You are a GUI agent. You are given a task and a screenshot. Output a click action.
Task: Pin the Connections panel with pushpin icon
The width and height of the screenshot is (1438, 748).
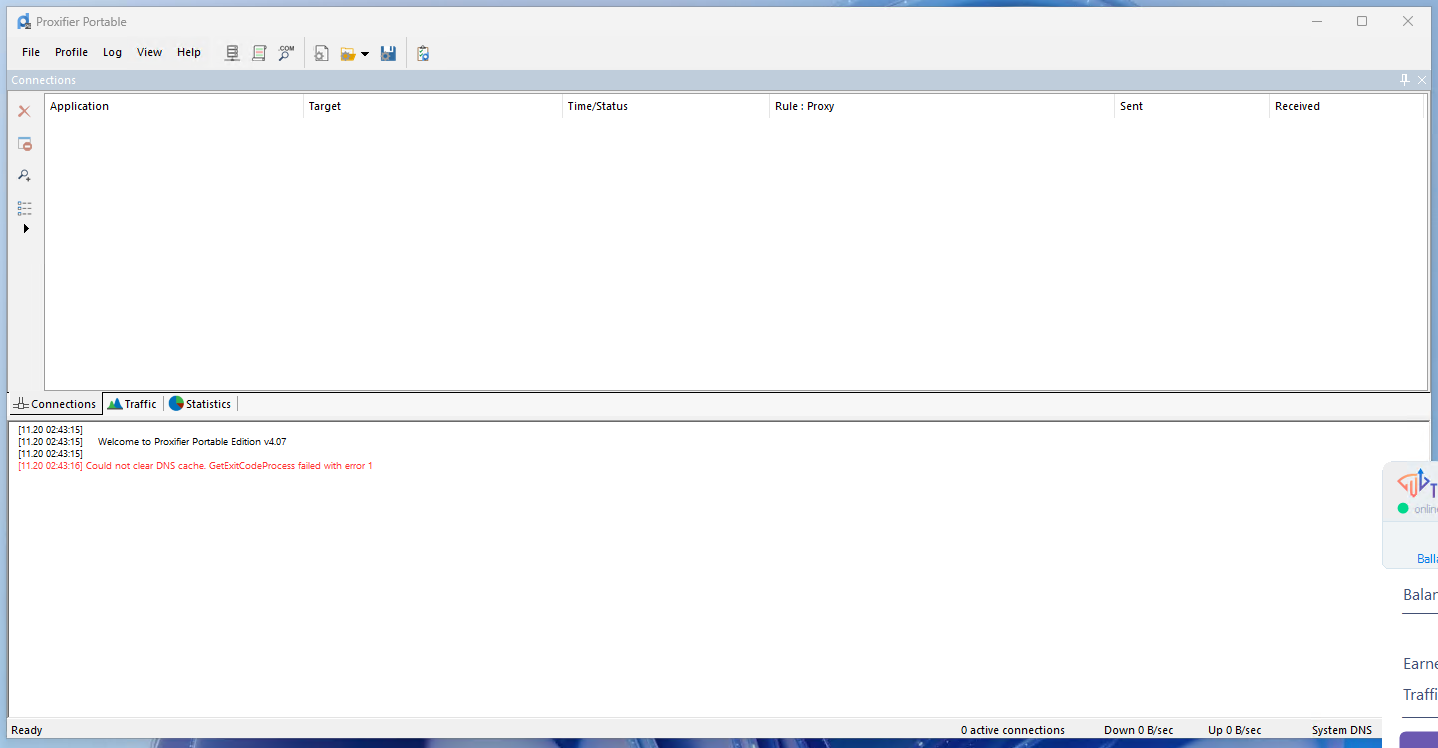pos(1405,80)
